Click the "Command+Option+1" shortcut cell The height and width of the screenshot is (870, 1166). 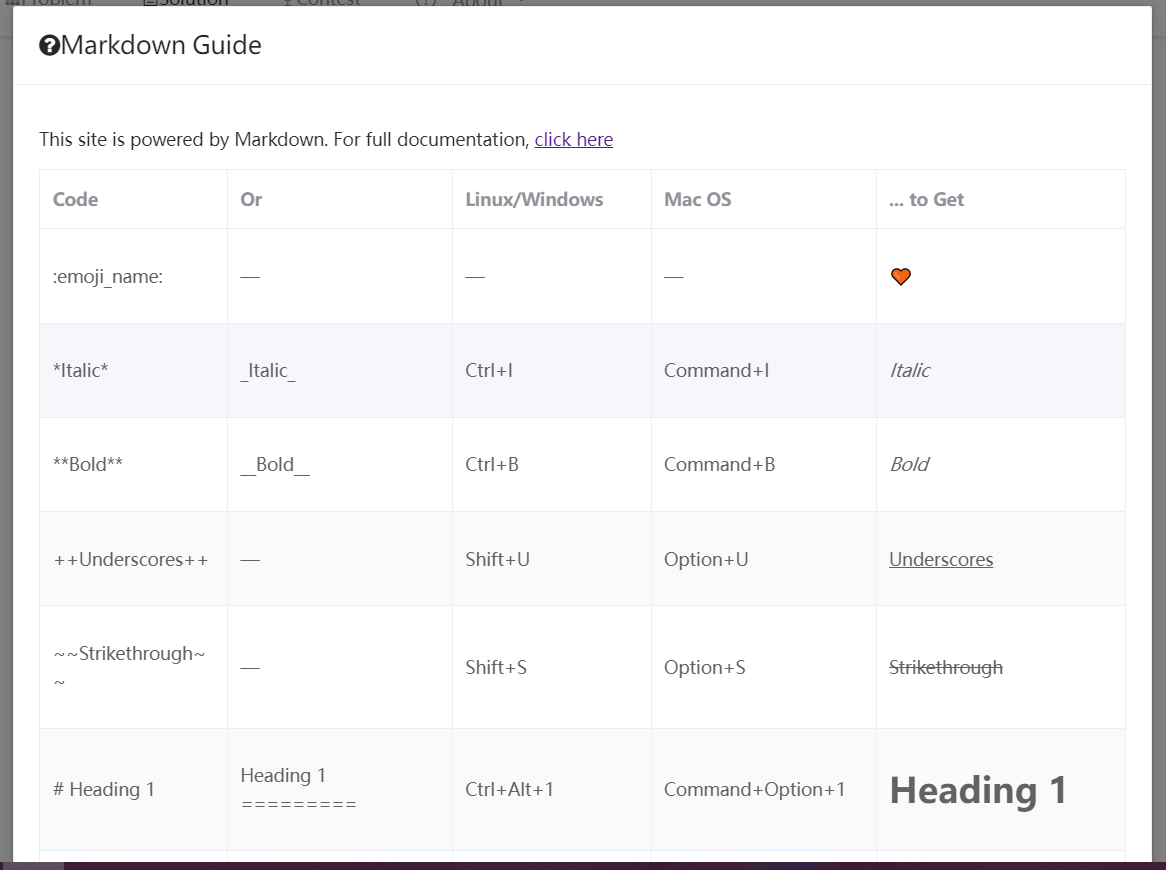click(754, 789)
